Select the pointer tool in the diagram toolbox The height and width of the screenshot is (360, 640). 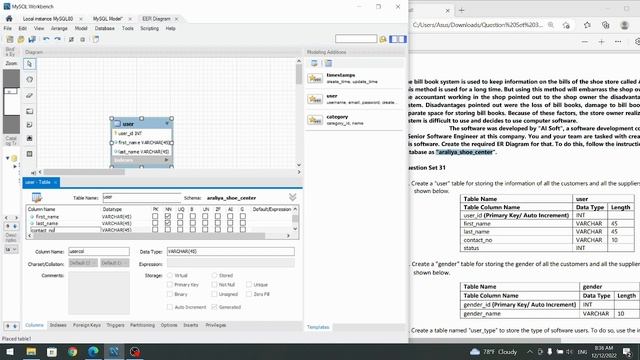29,64
